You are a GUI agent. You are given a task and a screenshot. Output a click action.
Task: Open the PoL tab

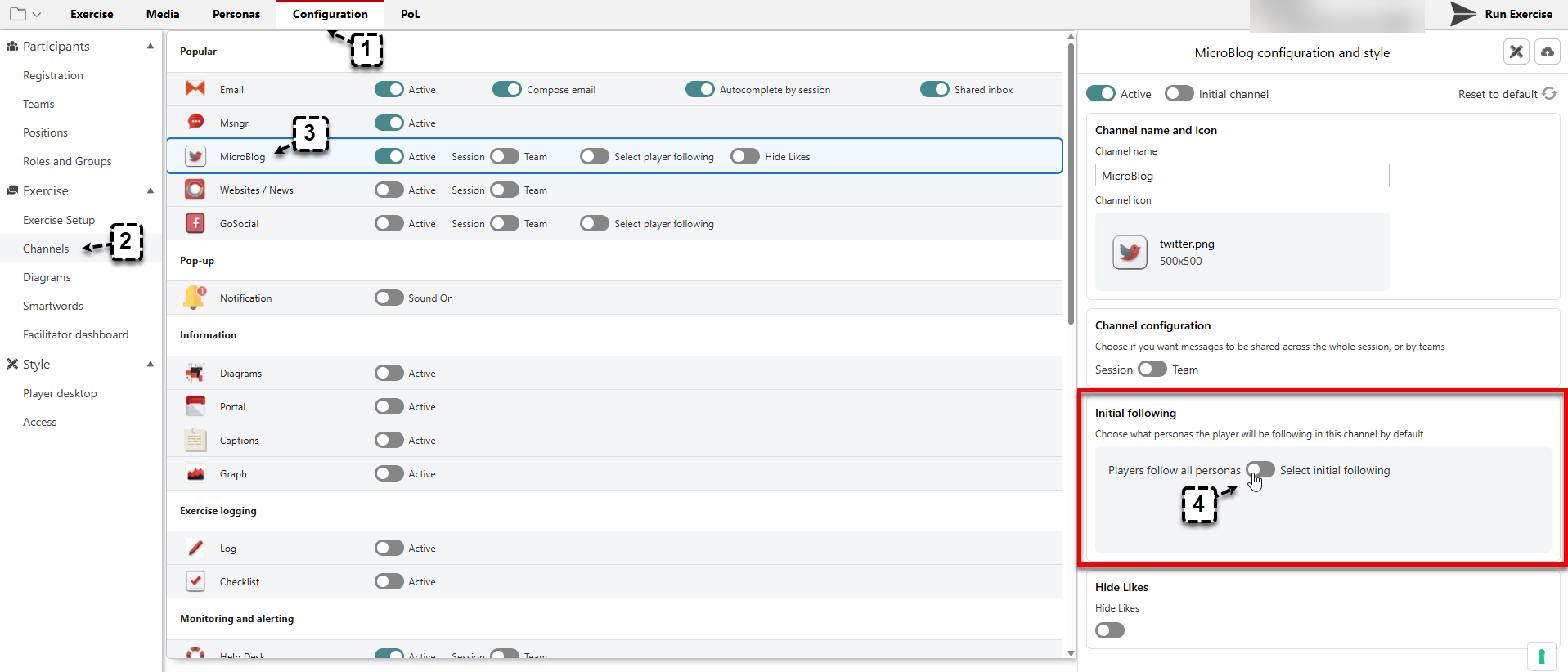tap(410, 14)
